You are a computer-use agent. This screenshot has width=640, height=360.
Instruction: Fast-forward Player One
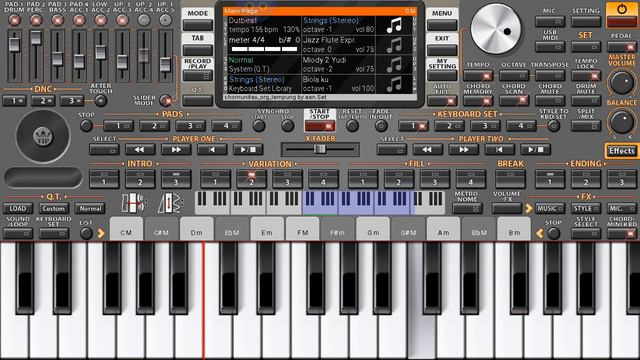(x=176, y=150)
